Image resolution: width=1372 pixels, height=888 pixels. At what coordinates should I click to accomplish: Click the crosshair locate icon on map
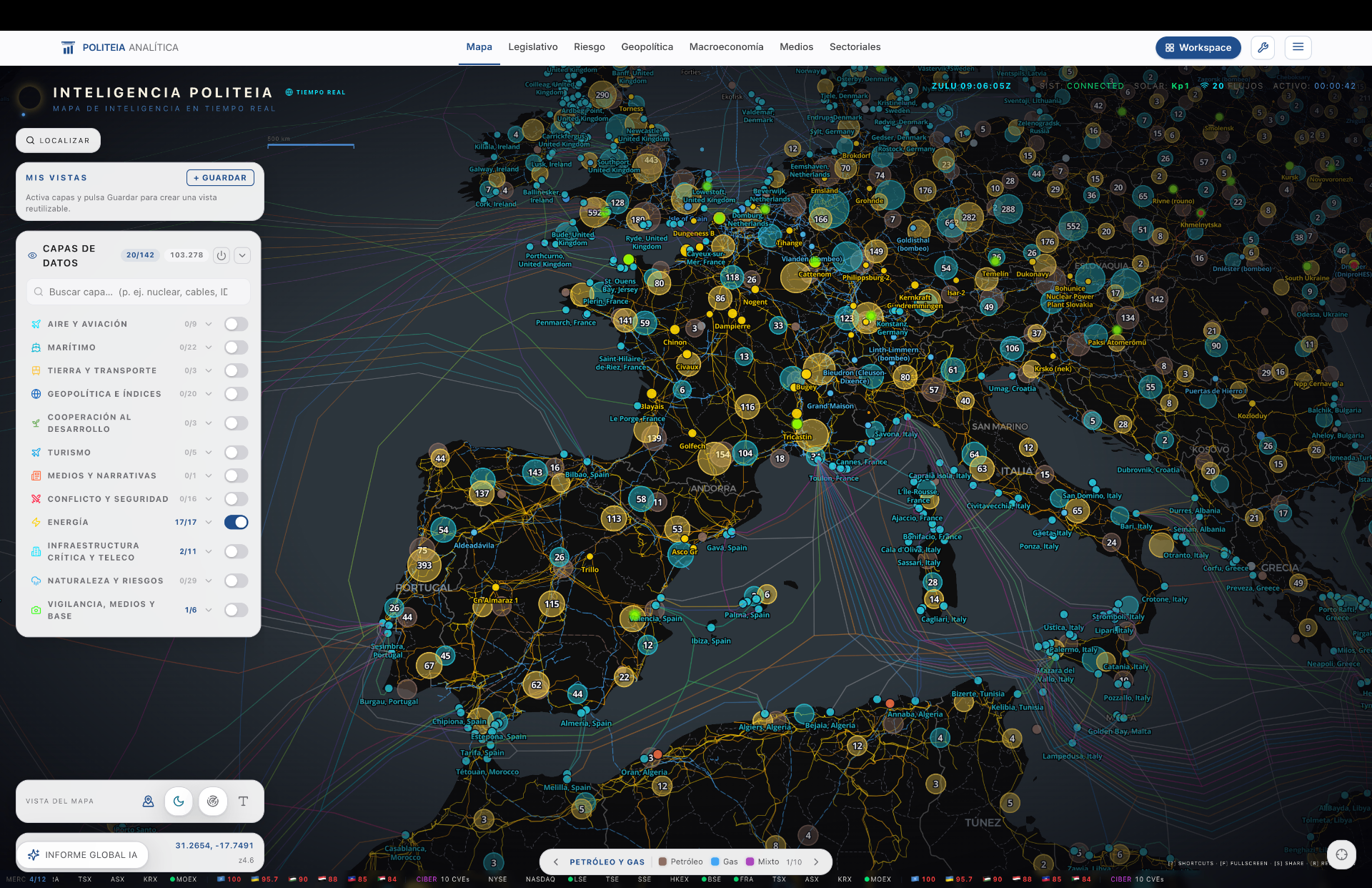click(1341, 854)
